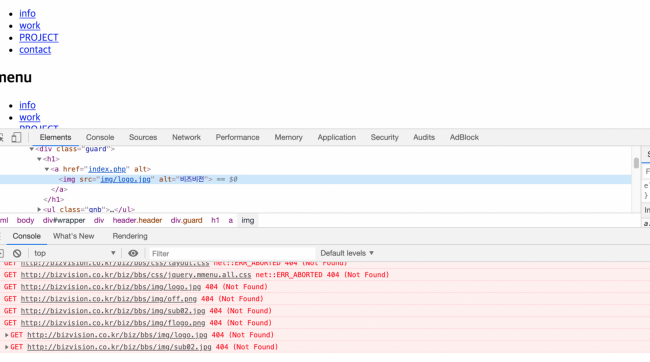Viewport: 650px width, 362px height.
Task: Follow the index.php href link
Action: point(107,169)
